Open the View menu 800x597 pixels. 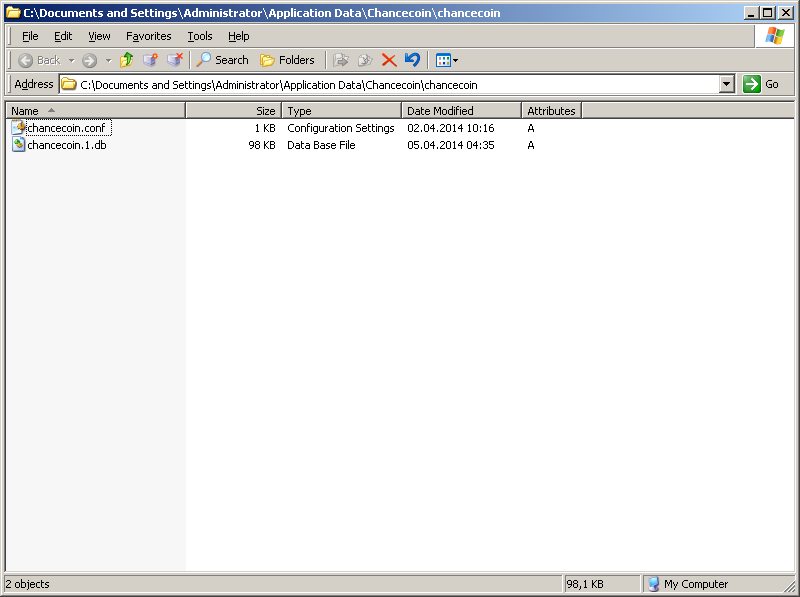99,36
